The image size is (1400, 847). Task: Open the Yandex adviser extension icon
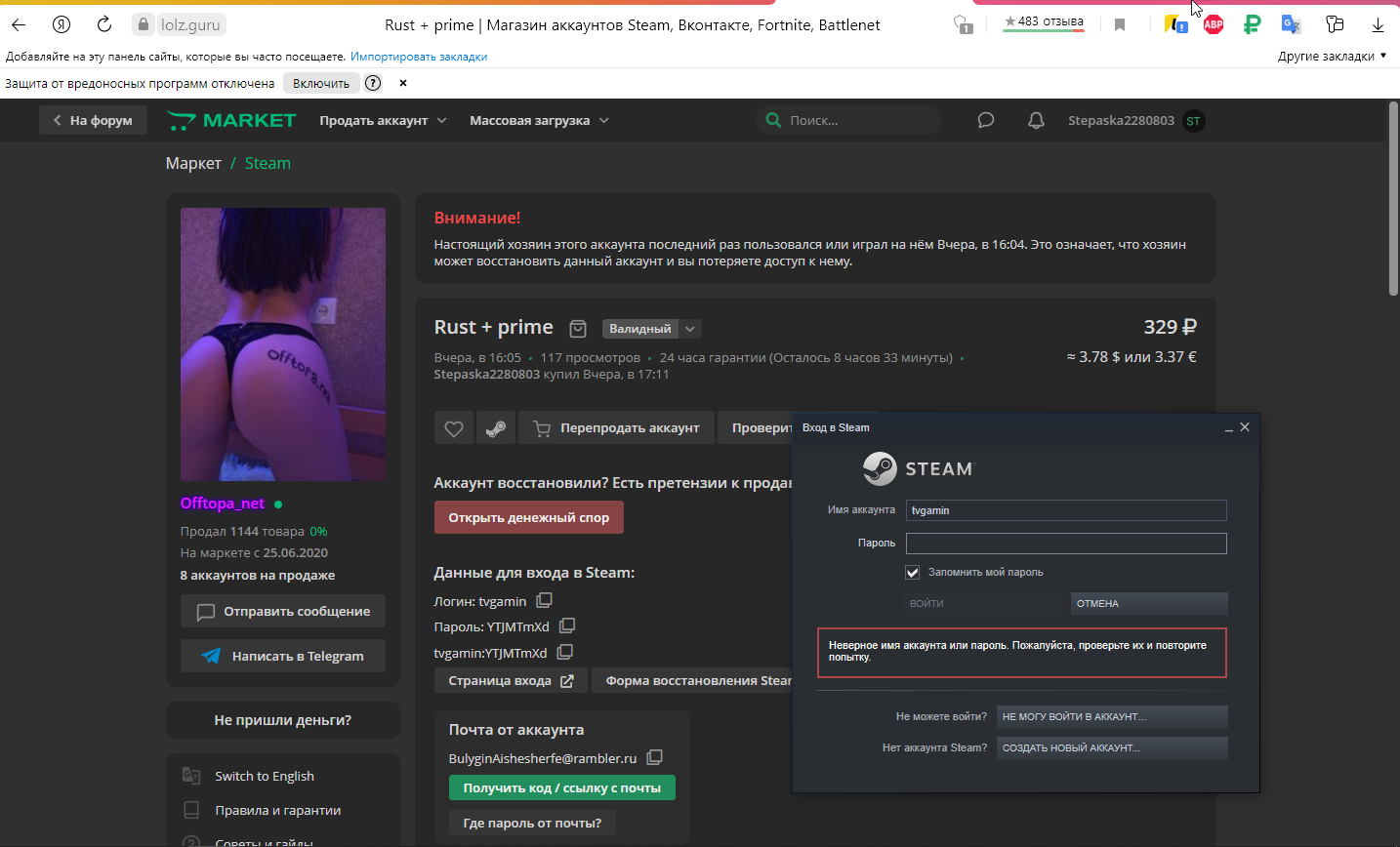pyautogui.click(x=1175, y=24)
